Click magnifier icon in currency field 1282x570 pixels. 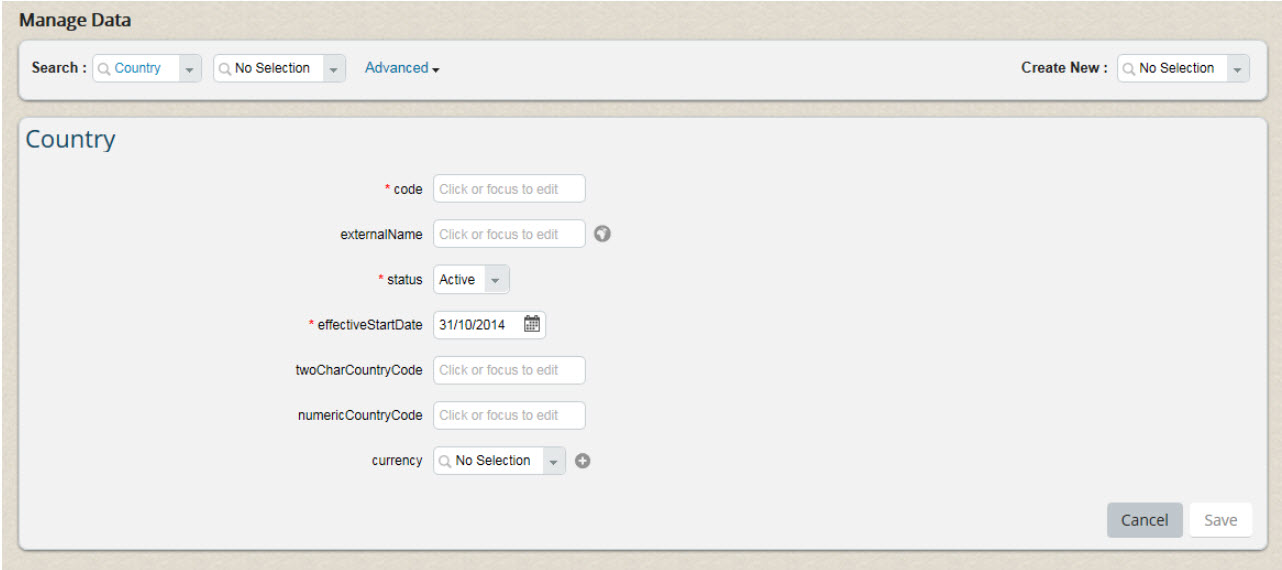444,461
